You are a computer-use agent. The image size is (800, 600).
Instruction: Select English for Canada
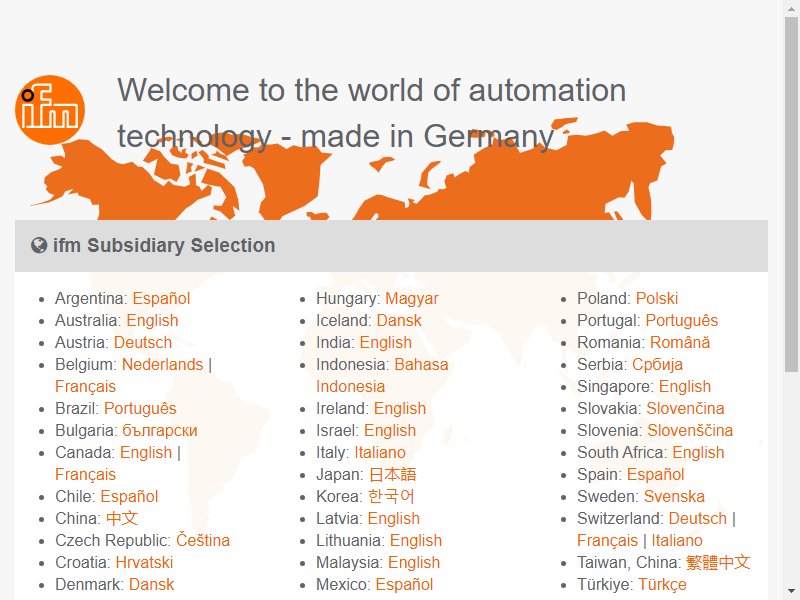pos(146,452)
